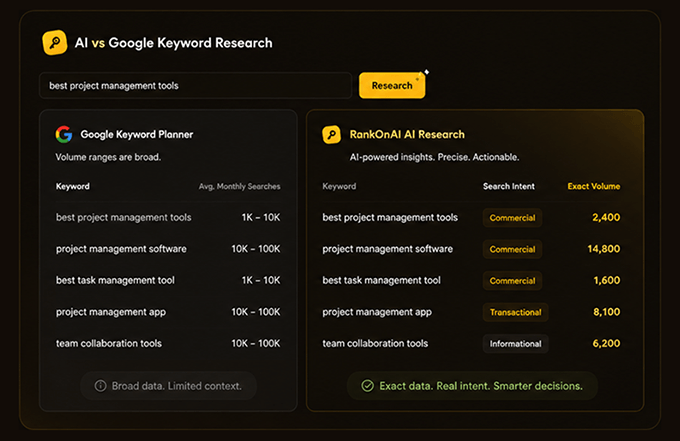Focus the keyword search input field
Screen dimensions: 680x441
(x=196, y=85)
